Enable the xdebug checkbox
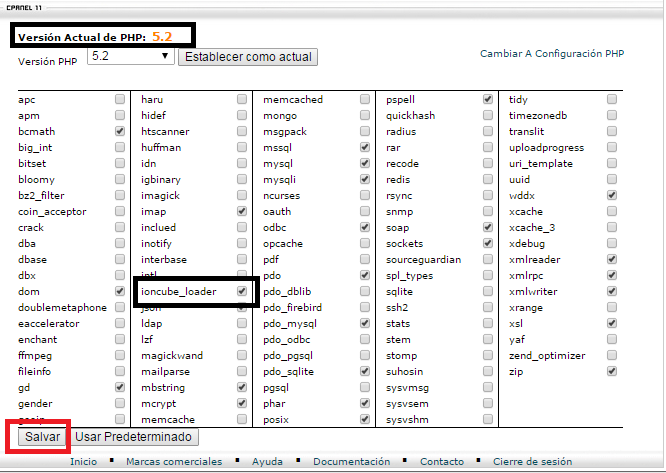Image resolution: width=666 pixels, height=473 pixels. 612,243
